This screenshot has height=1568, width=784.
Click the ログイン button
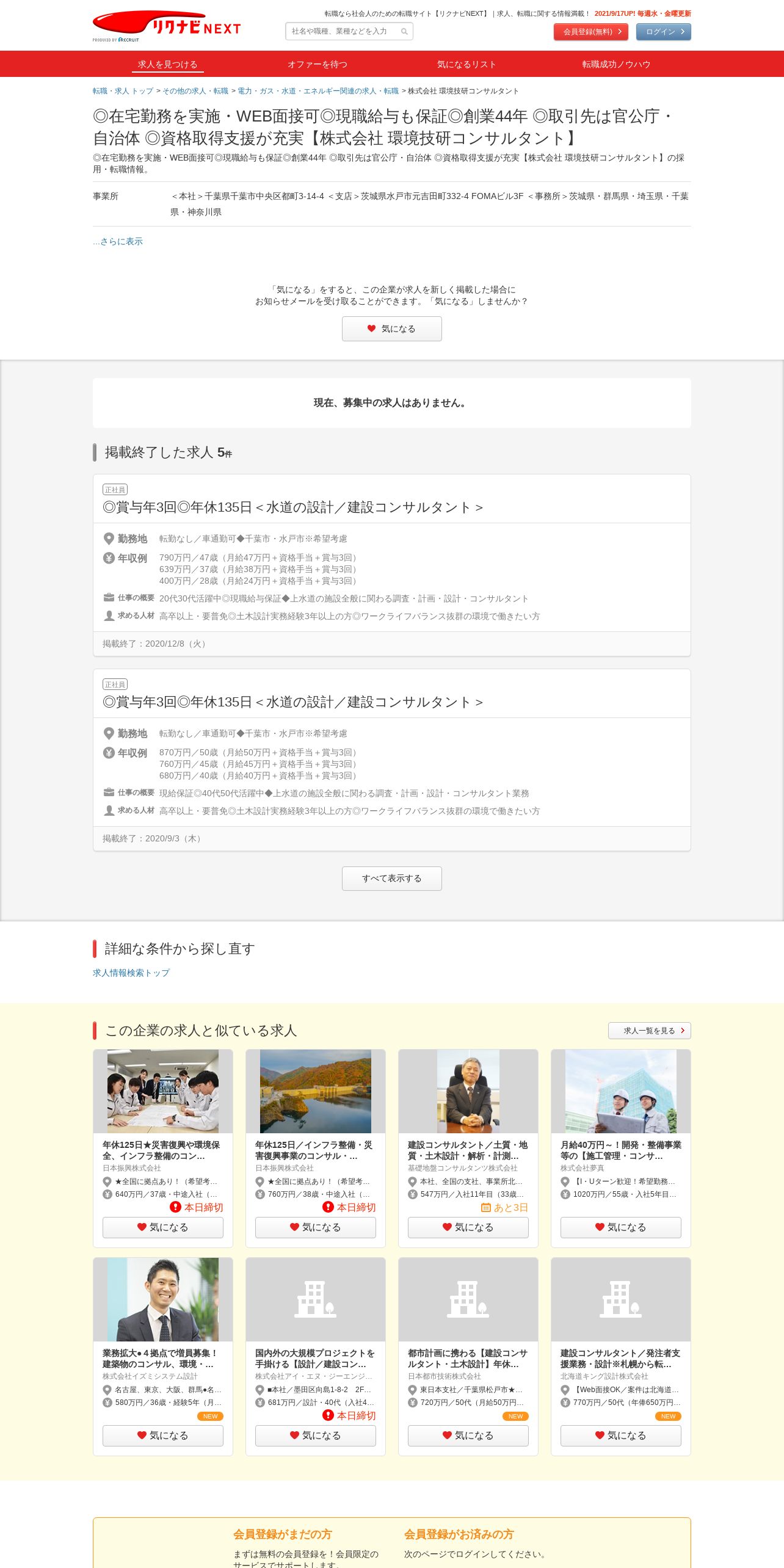tap(664, 32)
